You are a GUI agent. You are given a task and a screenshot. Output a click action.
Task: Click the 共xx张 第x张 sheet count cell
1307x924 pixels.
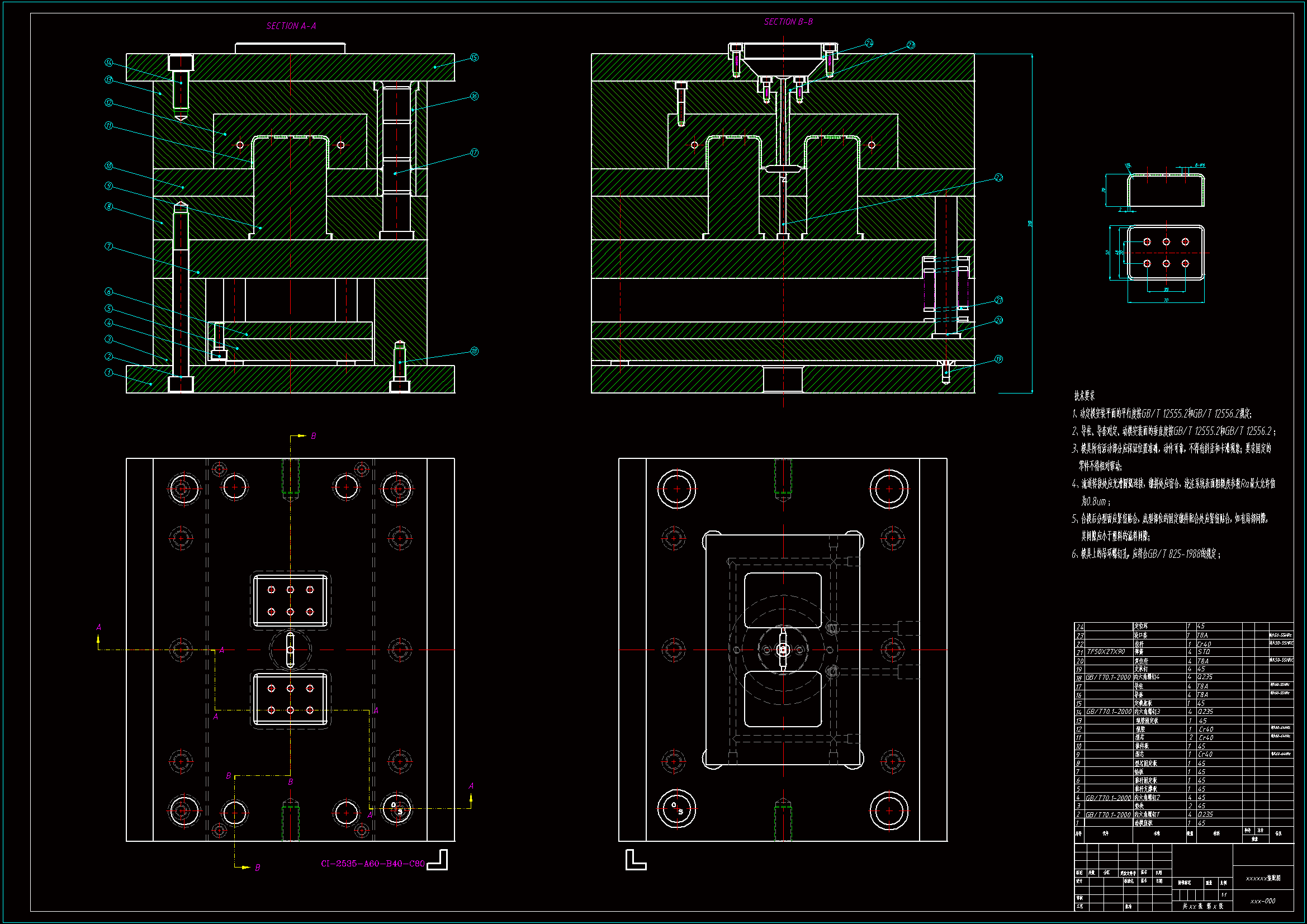[1202, 906]
